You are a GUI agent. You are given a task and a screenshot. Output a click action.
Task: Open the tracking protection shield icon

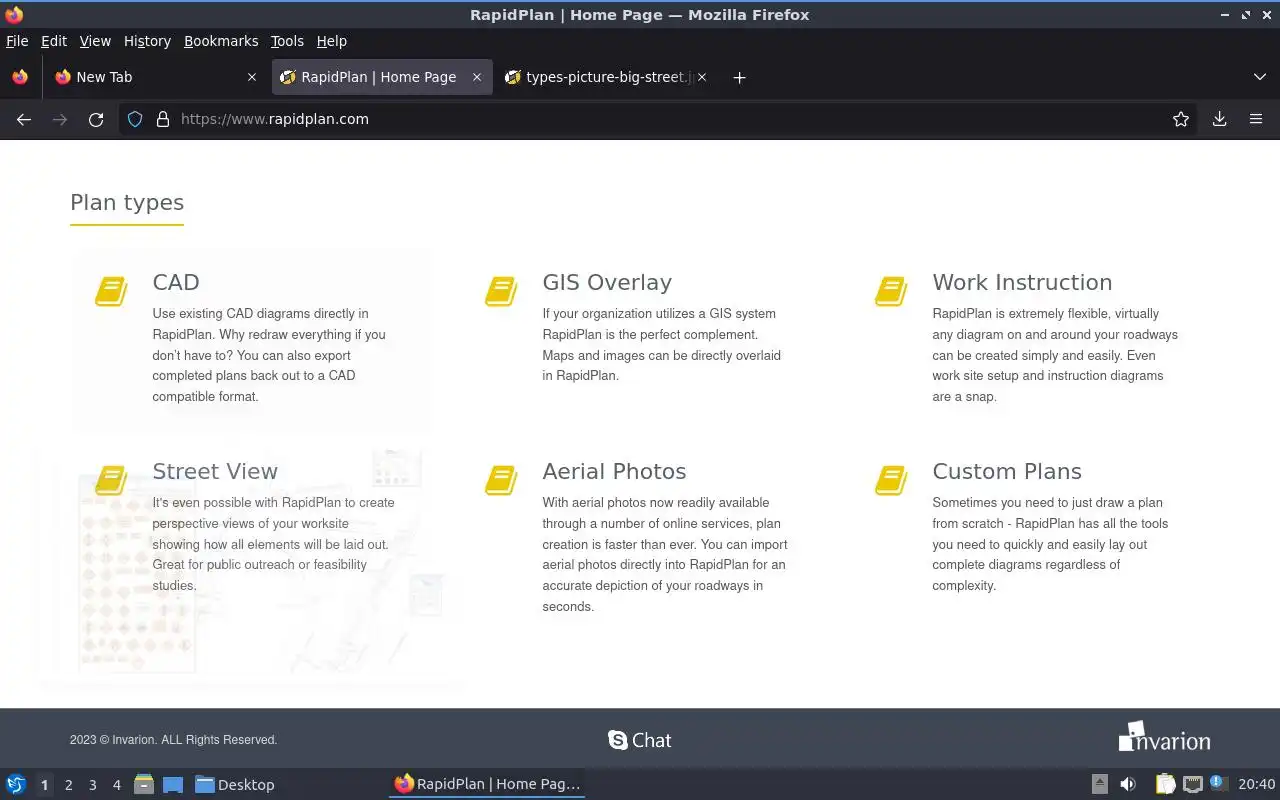[x=135, y=119]
